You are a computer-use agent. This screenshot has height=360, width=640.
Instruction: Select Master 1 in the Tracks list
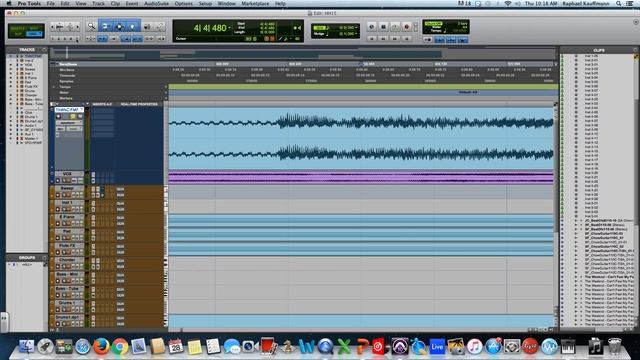coord(31,138)
